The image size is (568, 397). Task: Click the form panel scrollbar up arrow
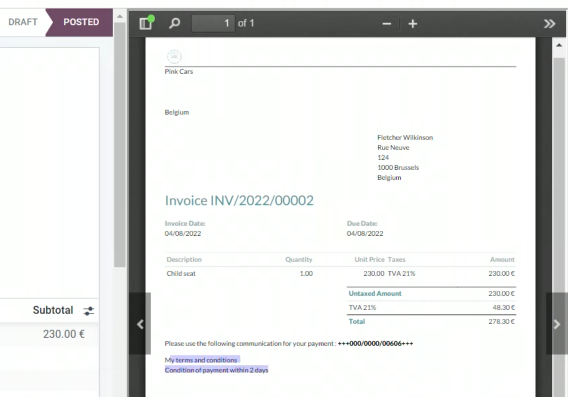[x=120, y=16]
